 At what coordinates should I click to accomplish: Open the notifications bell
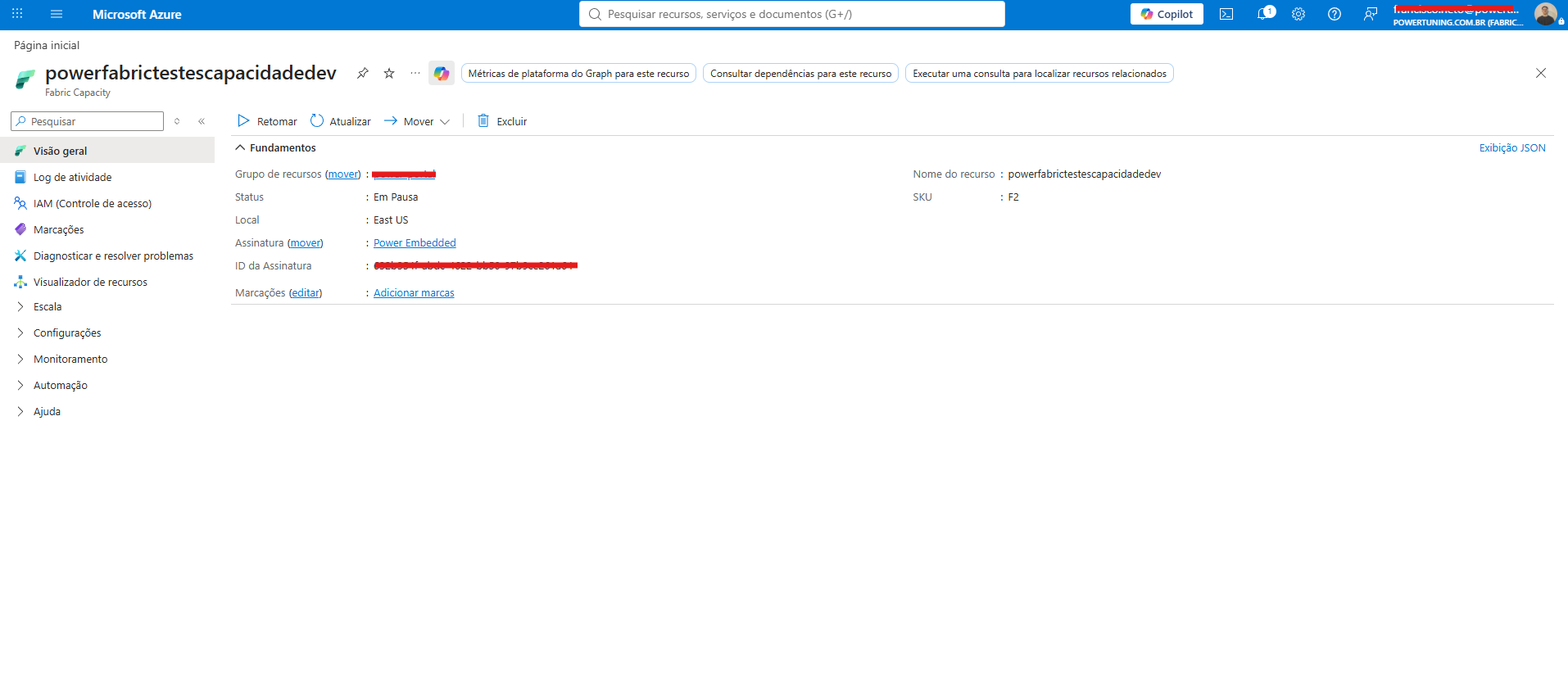pyautogui.click(x=1263, y=14)
